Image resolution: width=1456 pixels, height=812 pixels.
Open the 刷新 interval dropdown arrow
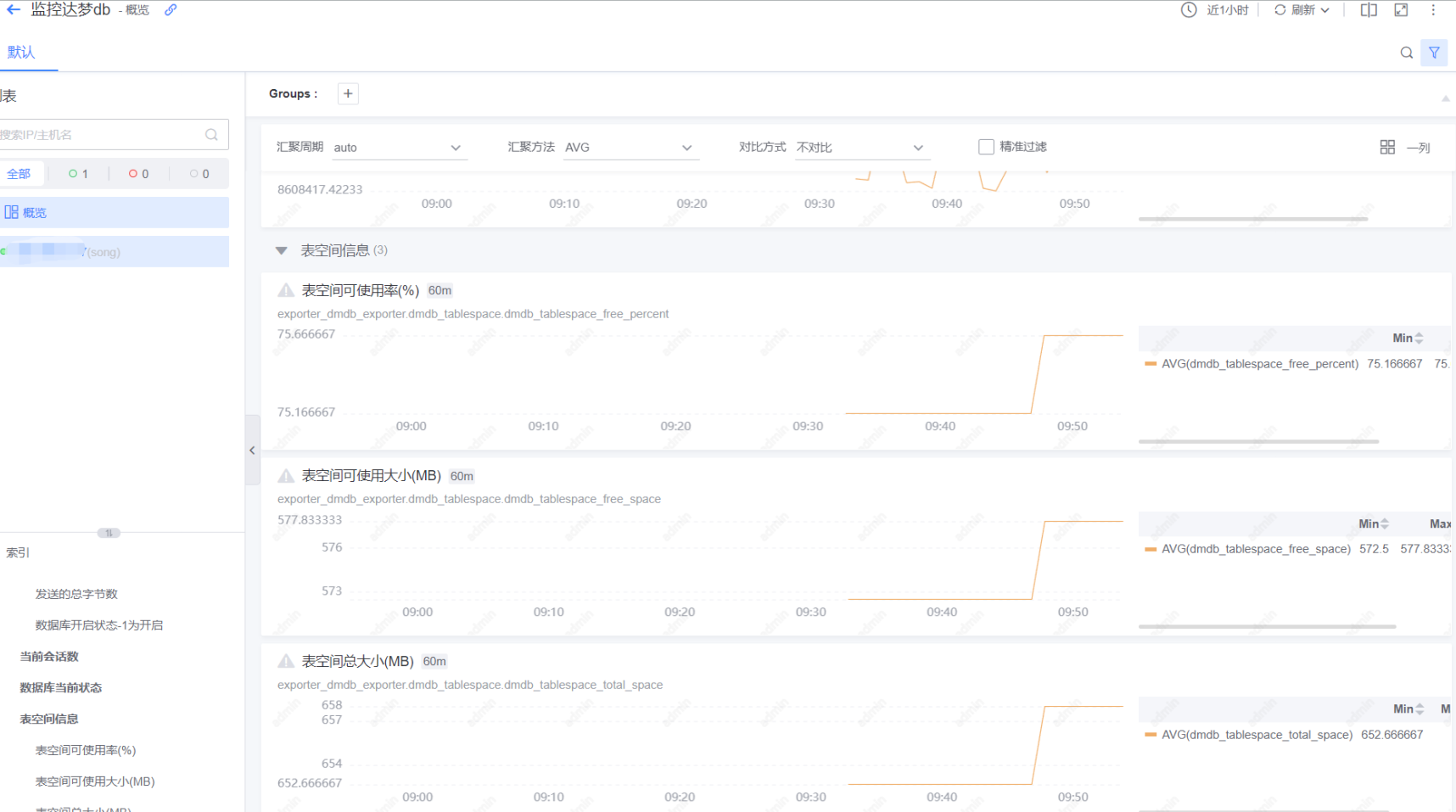1324,10
